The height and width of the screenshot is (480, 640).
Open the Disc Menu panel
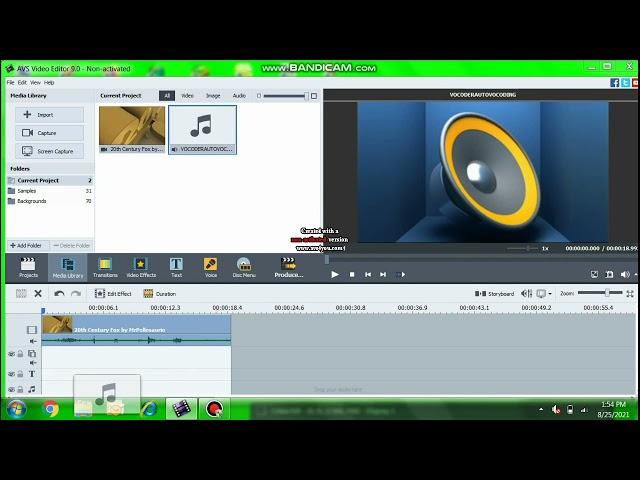click(244, 267)
